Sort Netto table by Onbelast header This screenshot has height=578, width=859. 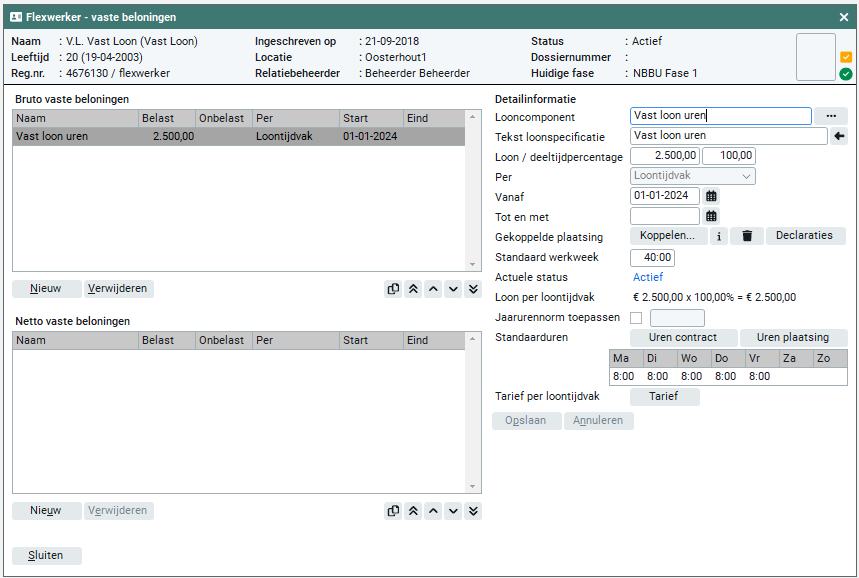click(224, 340)
